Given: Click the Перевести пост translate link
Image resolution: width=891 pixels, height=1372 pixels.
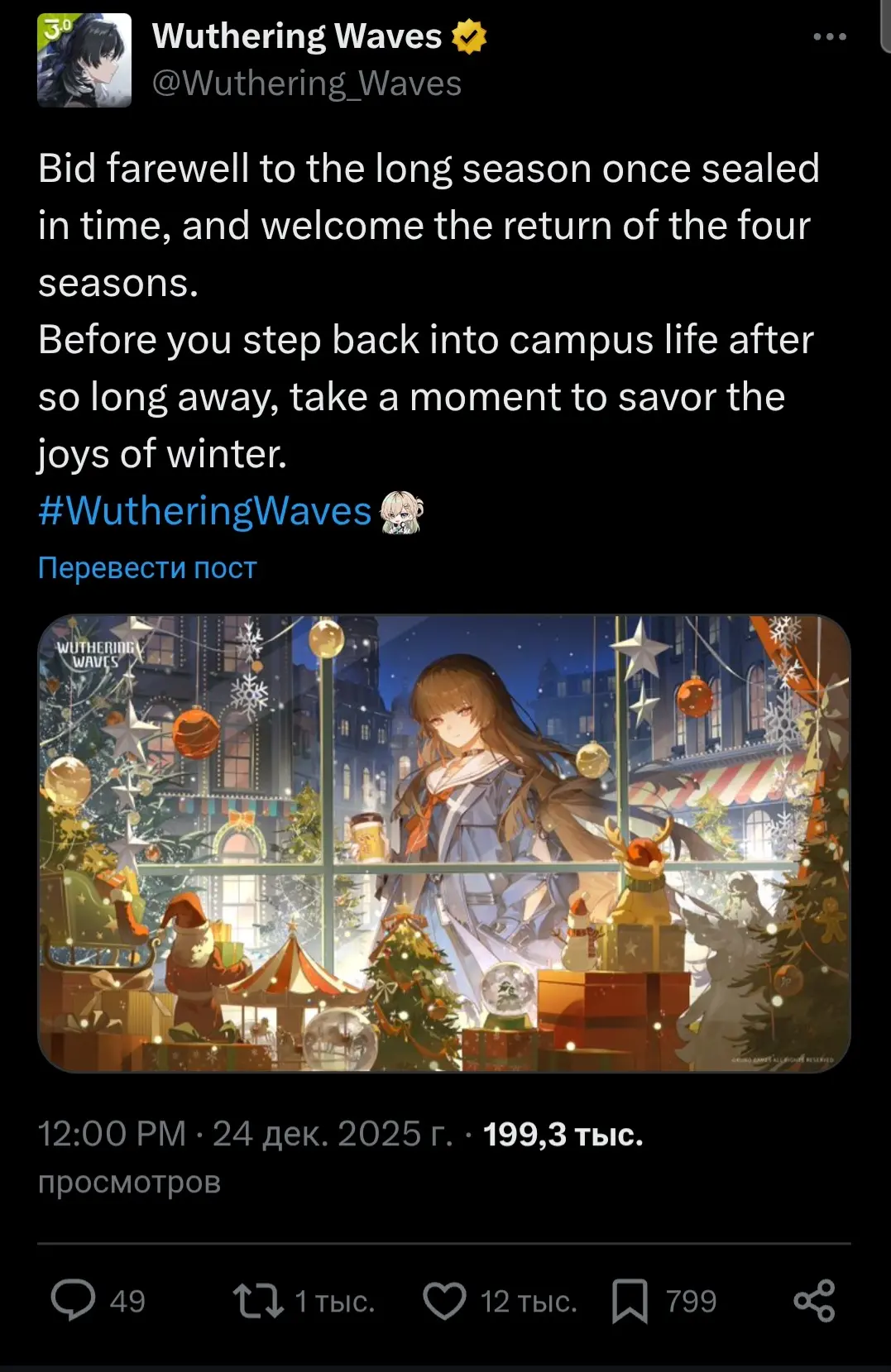Looking at the screenshot, I should [147, 568].
